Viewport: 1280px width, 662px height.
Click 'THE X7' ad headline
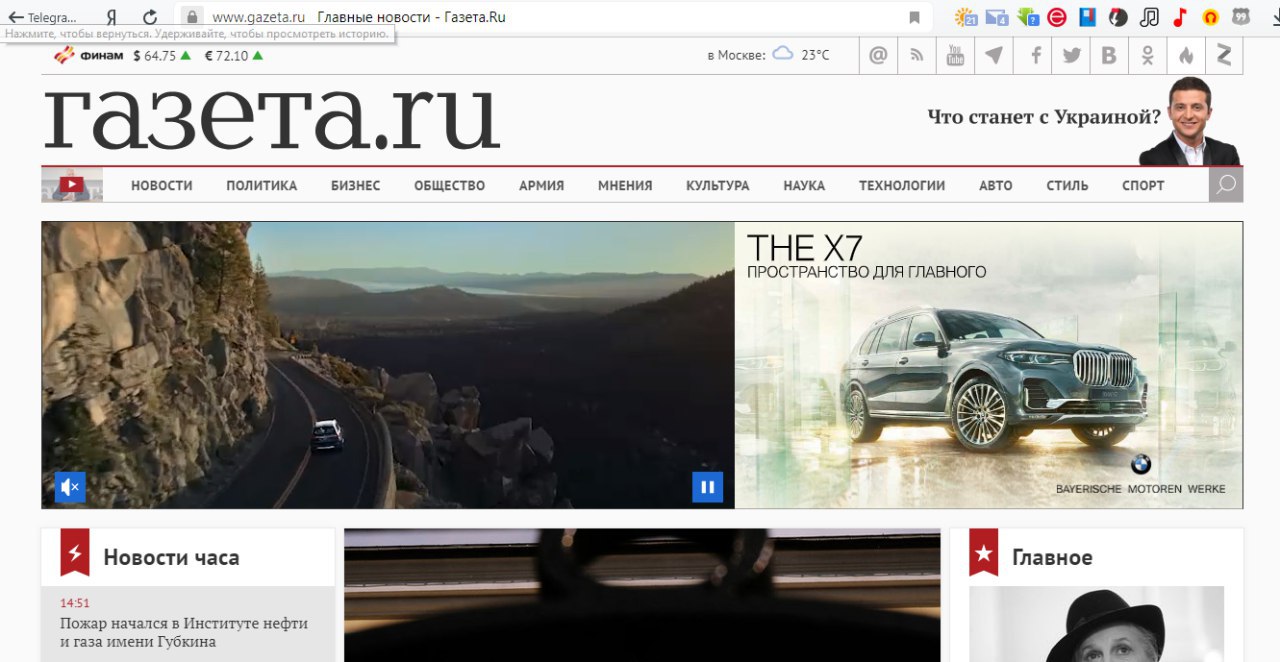coord(804,247)
